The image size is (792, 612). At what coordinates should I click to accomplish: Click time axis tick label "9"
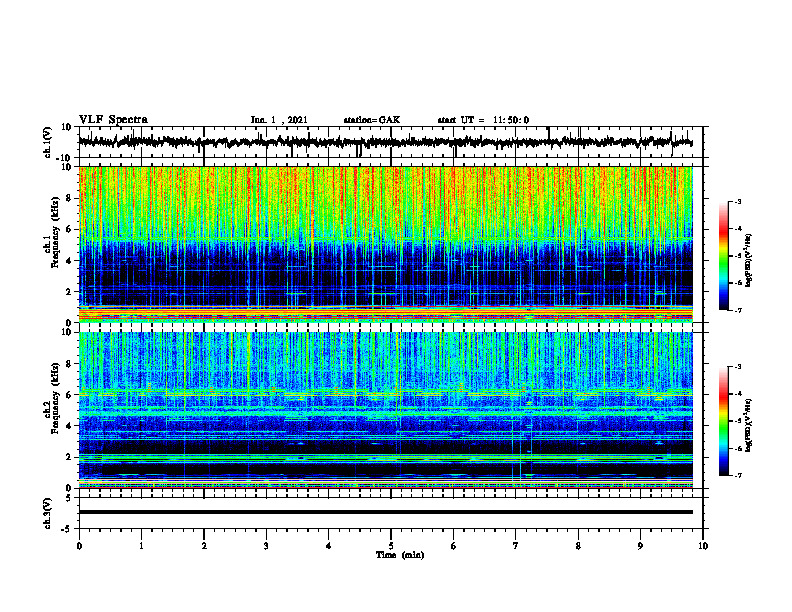[640, 546]
